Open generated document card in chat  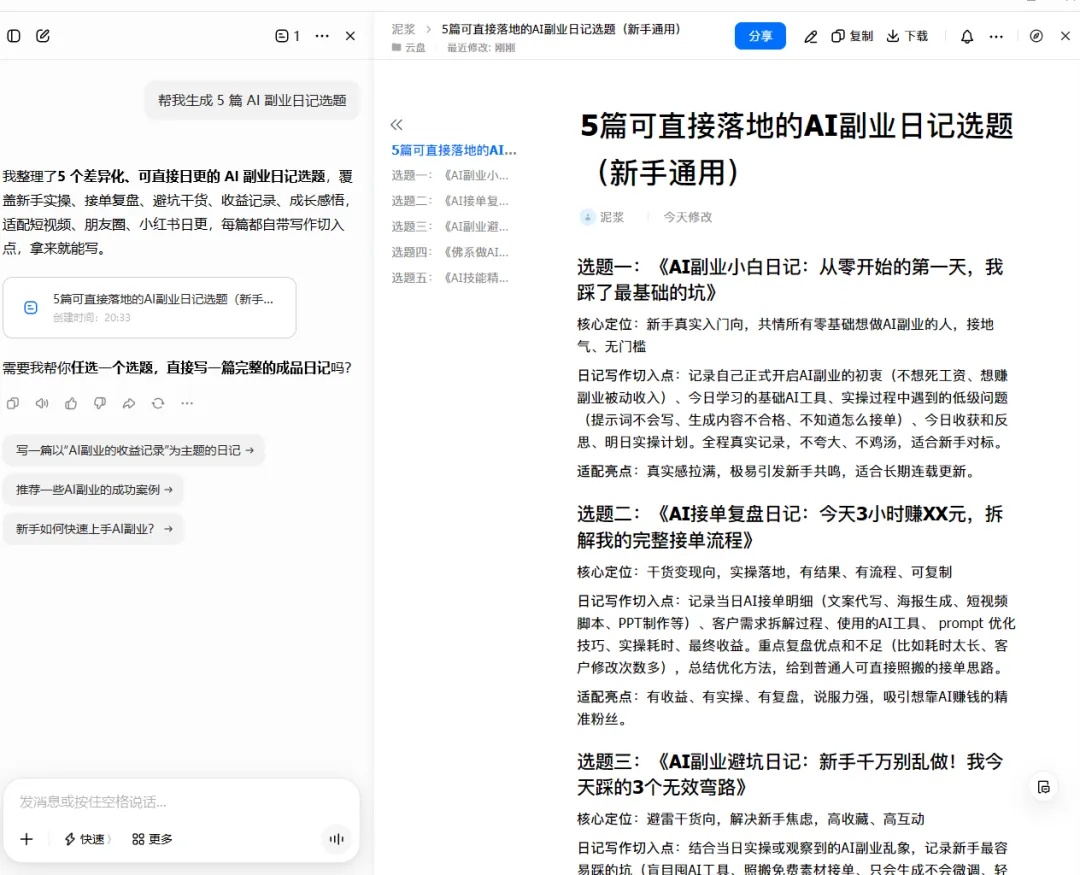(149, 307)
